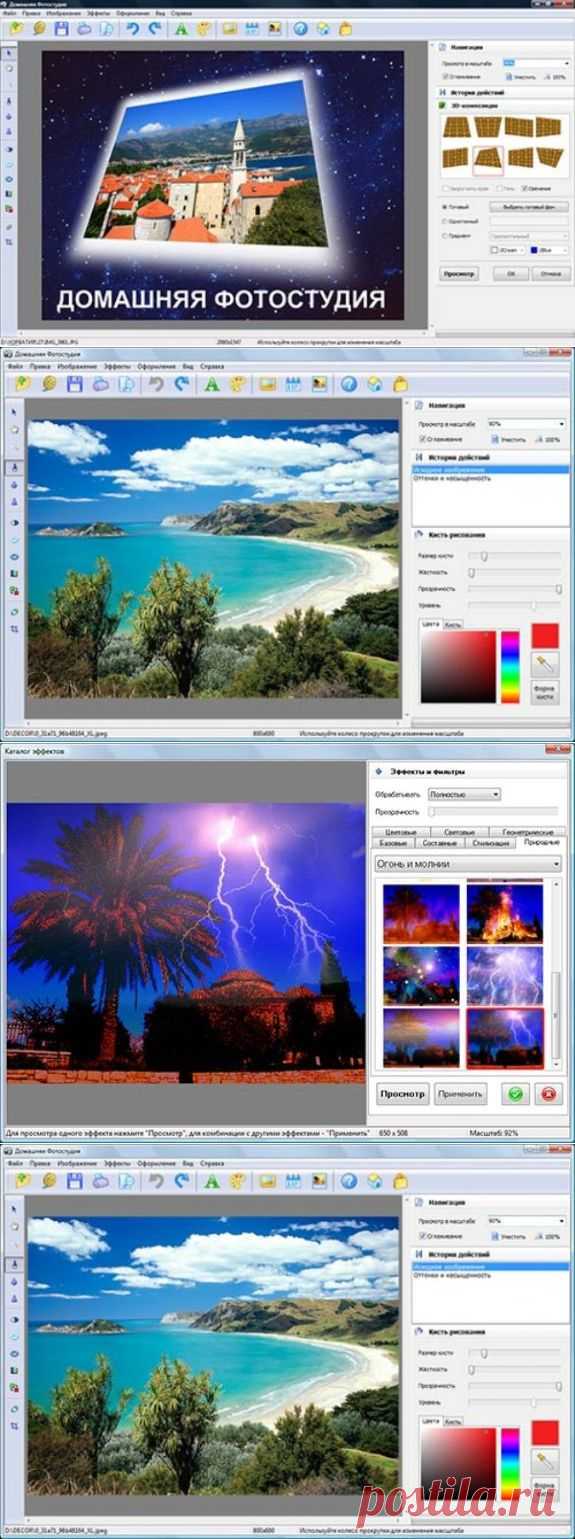Select Точечный radio button
Image resolution: width=575 pixels, height=1539 pixels.
tap(446, 207)
